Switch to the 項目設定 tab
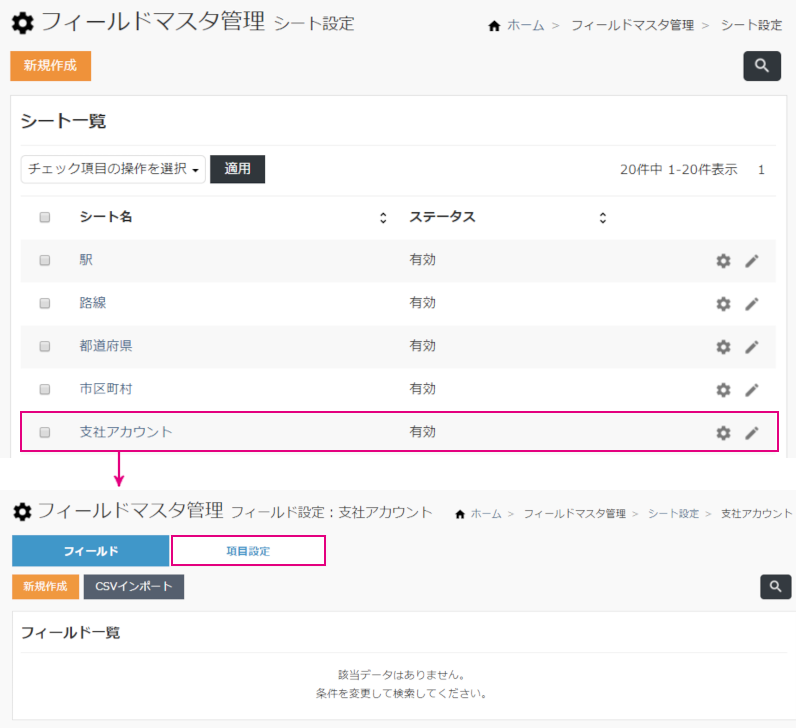796x728 pixels. click(x=248, y=551)
